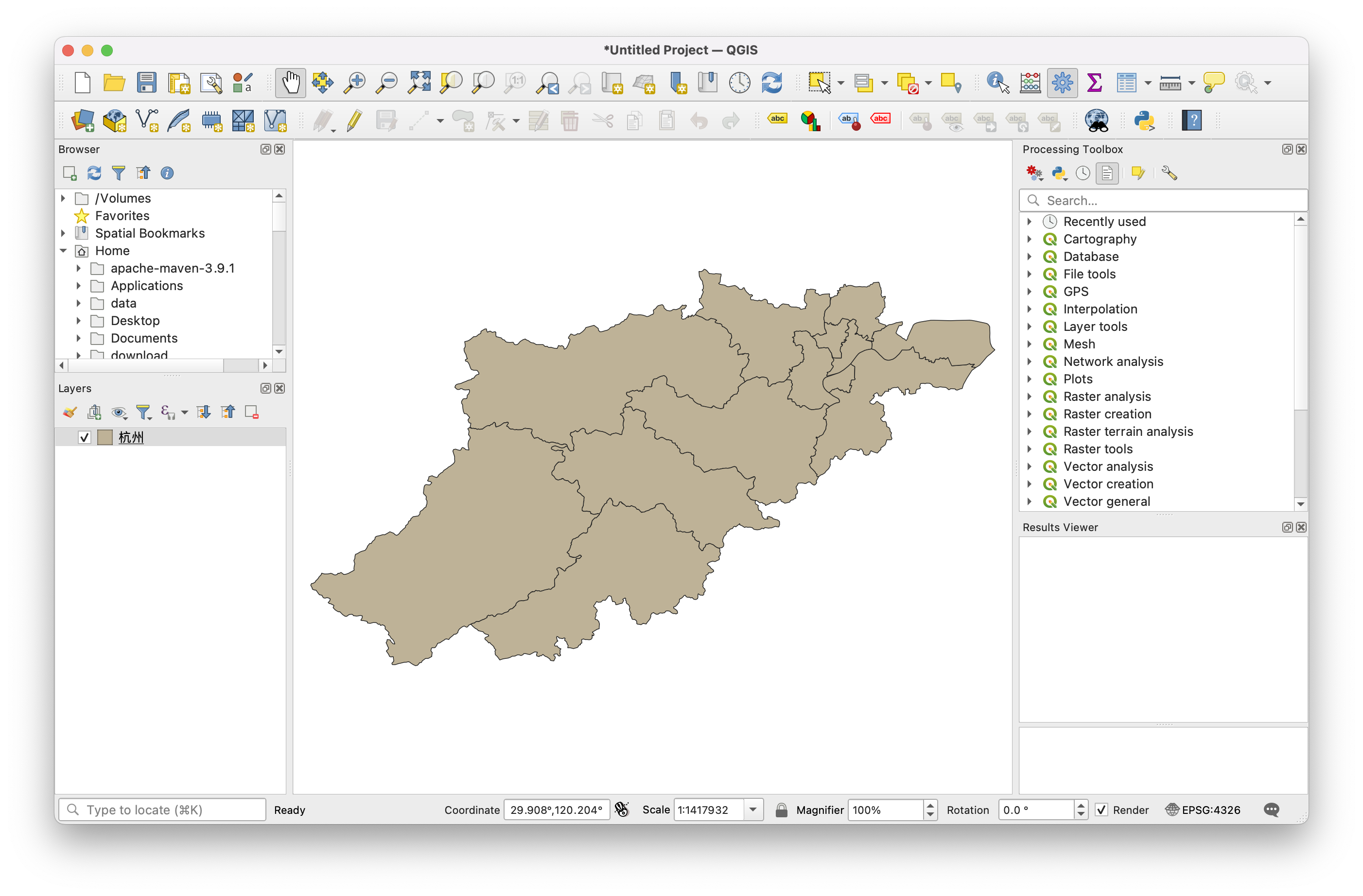Toggle the scale lock icon
Image resolution: width=1363 pixels, height=896 pixels.
(x=781, y=810)
